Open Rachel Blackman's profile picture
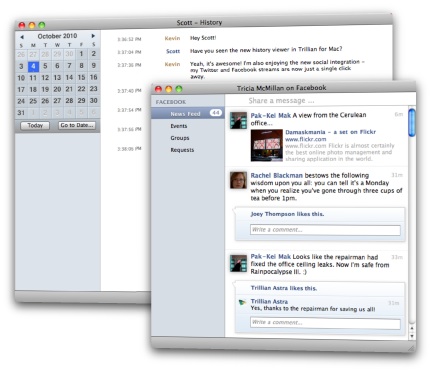Screen dimensions: 432x372 [x=238, y=180]
